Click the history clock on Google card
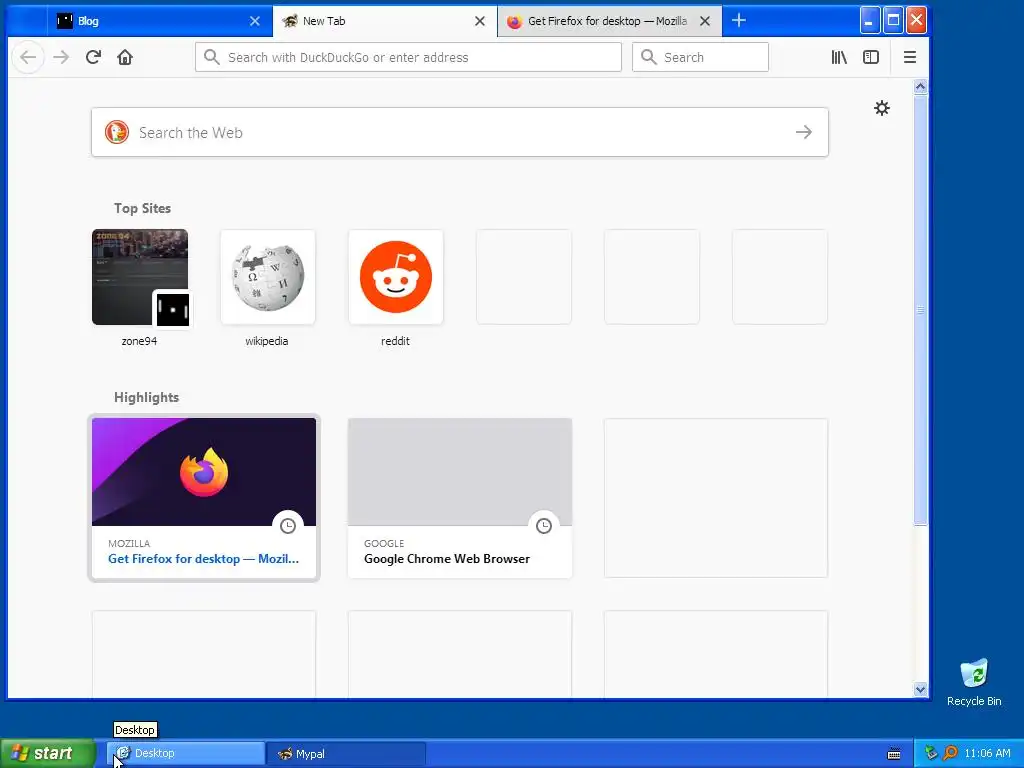1024x768 pixels. (x=544, y=526)
